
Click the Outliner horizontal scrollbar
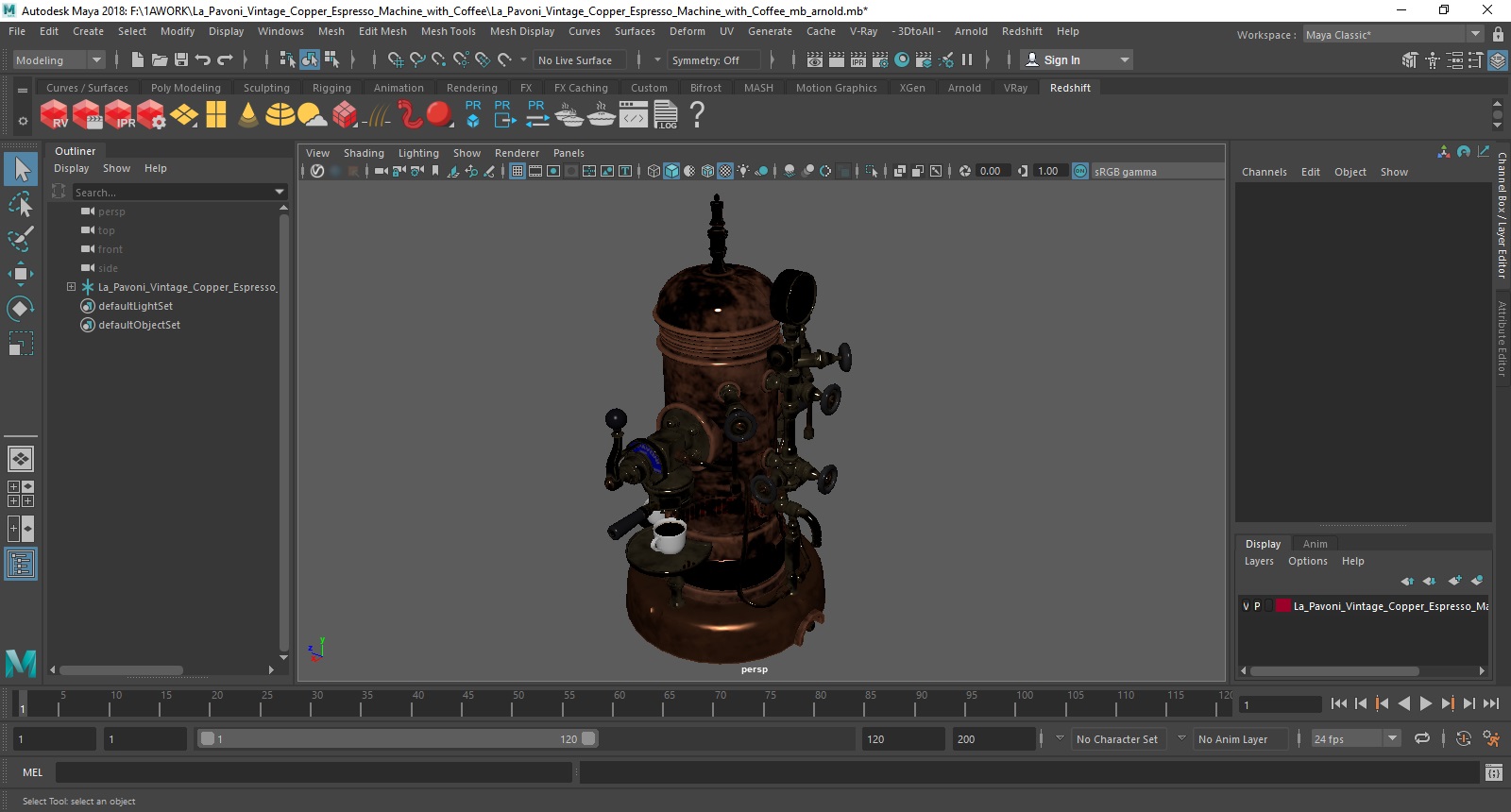coord(122,670)
